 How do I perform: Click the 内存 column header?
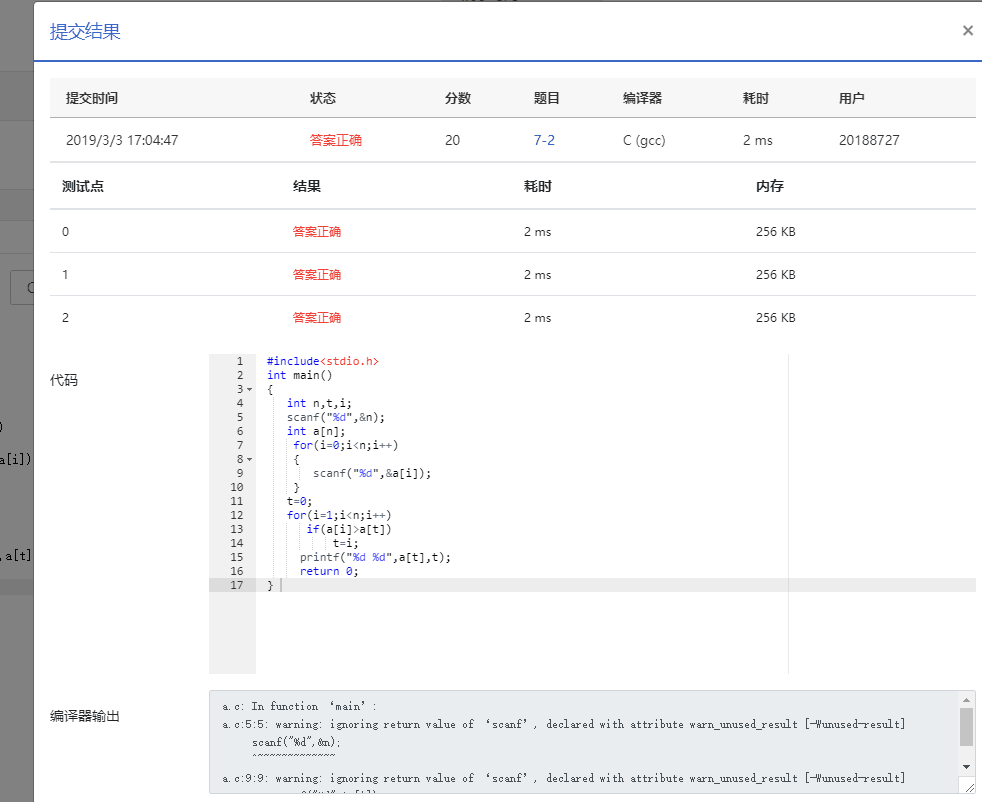[x=770, y=187]
